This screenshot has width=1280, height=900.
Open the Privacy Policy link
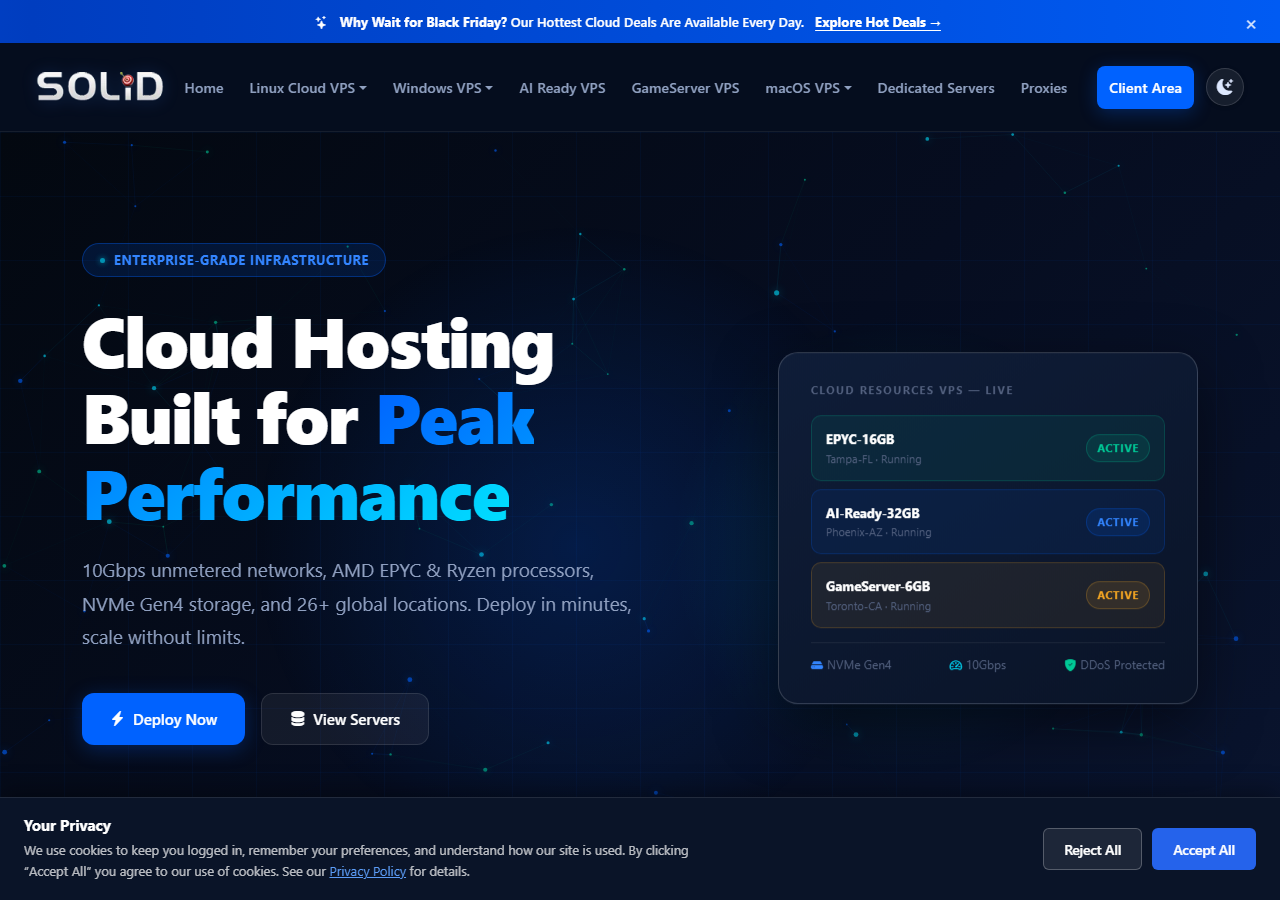[x=368, y=871]
